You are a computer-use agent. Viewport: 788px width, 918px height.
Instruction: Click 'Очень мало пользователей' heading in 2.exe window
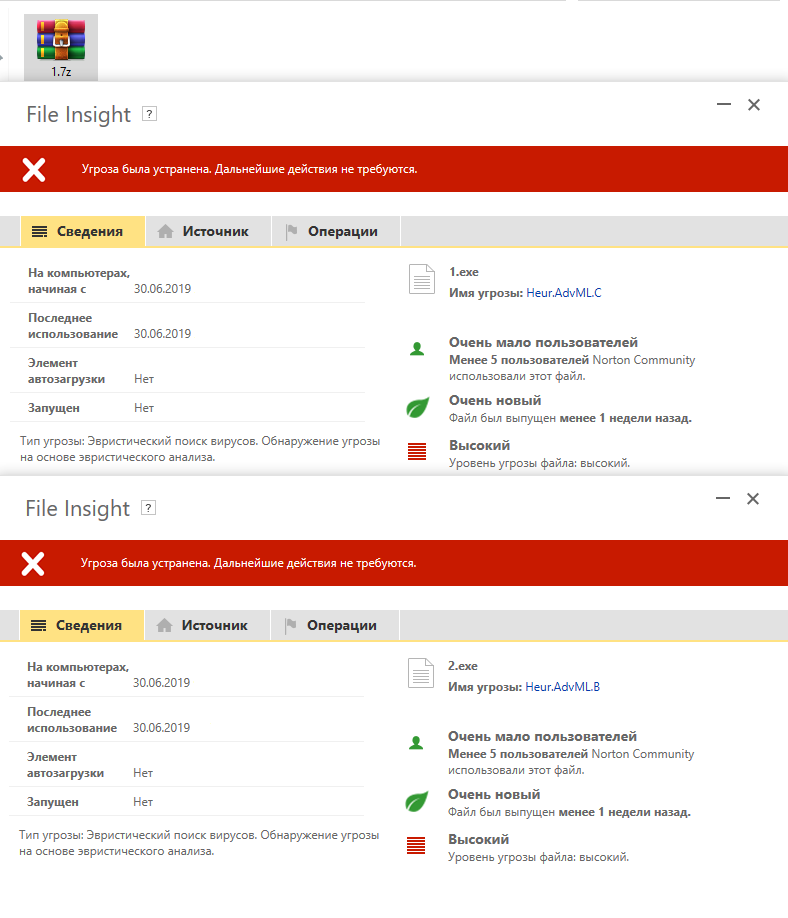[x=542, y=737]
